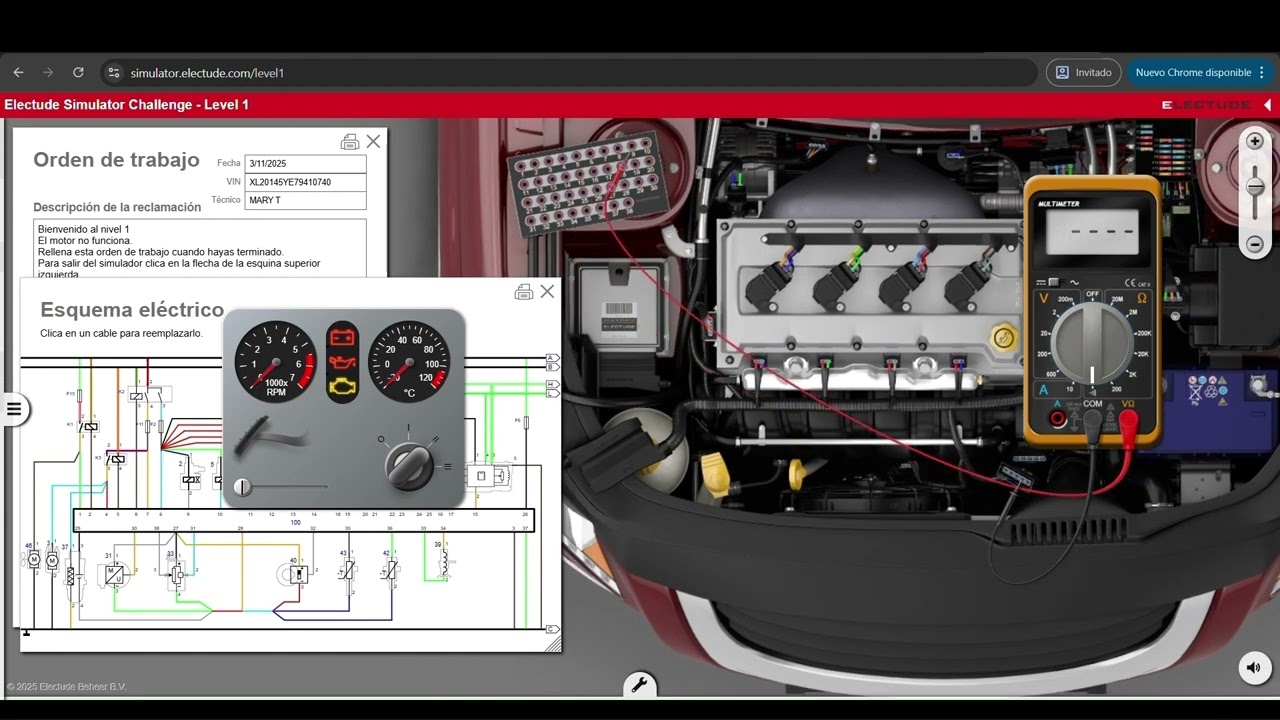Select OFF on the multimeter dial
The width and height of the screenshot is (1280, 720).
click(x=1092, y=294)
